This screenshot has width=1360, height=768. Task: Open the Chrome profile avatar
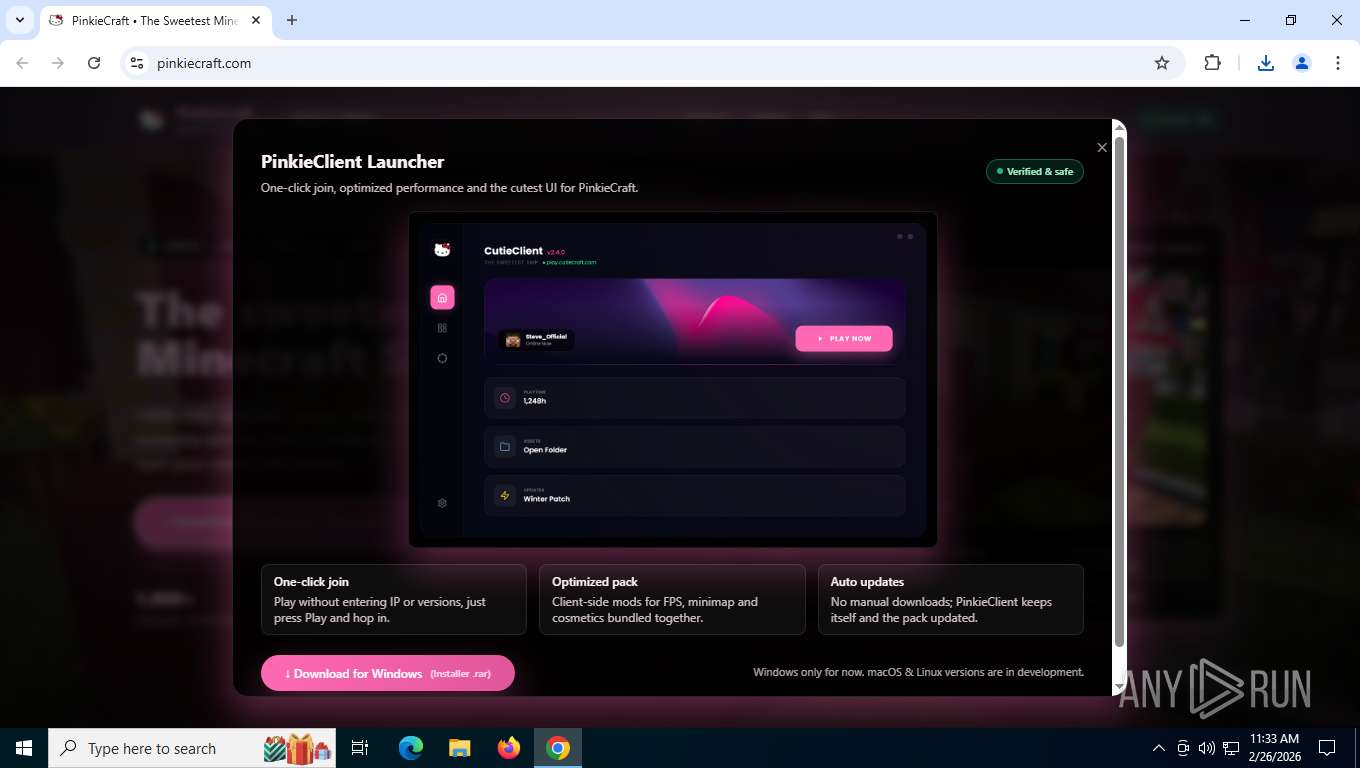[1302, 63]
